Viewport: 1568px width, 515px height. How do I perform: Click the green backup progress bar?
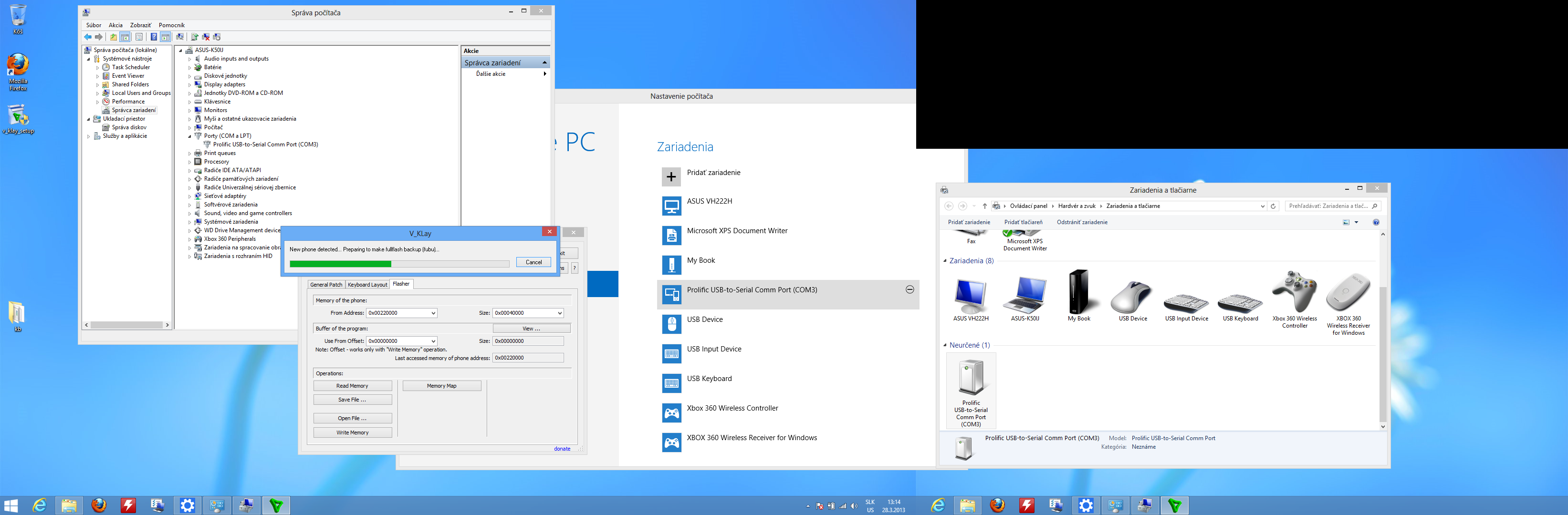point(399,264)
